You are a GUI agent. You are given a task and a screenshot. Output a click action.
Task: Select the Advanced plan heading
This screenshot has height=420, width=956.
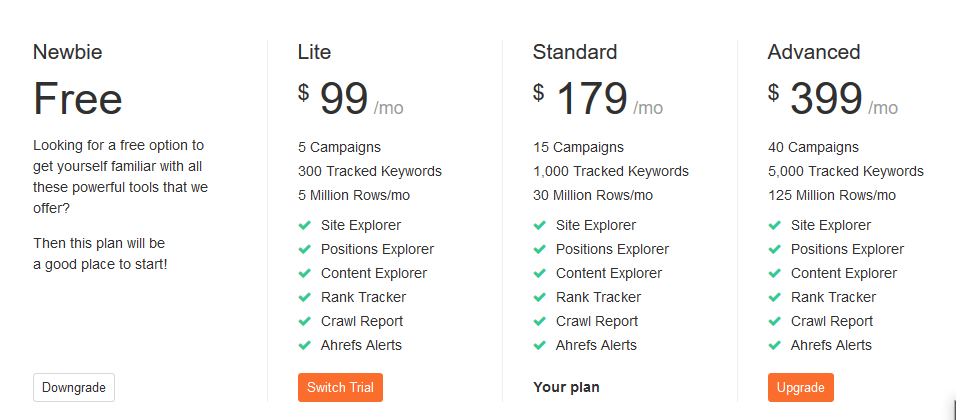pyautogui.click(x=814, y=52)
